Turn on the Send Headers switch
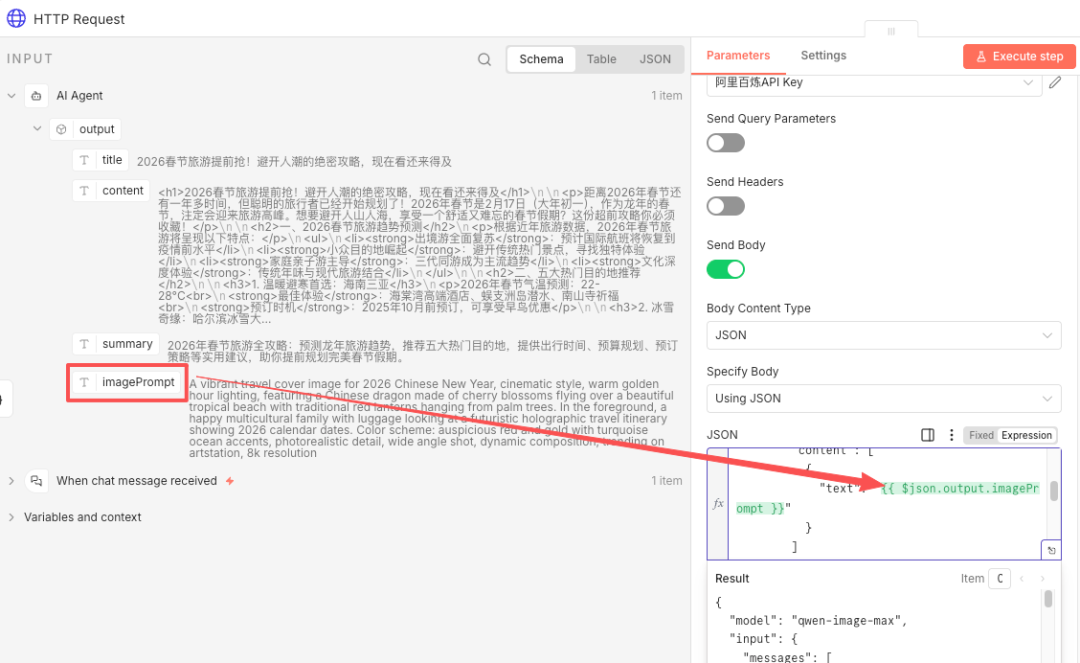Screen dimensions: 1080x663 click(x=725, y=206)
